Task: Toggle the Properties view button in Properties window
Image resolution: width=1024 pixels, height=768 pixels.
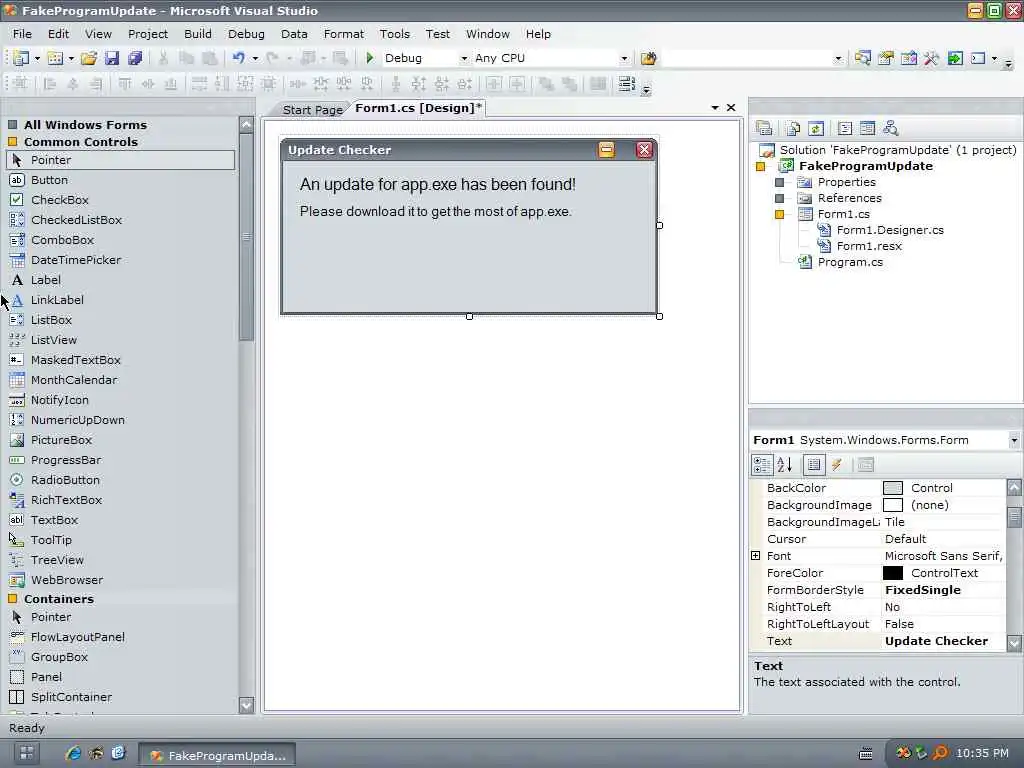Action: point(814,465)
